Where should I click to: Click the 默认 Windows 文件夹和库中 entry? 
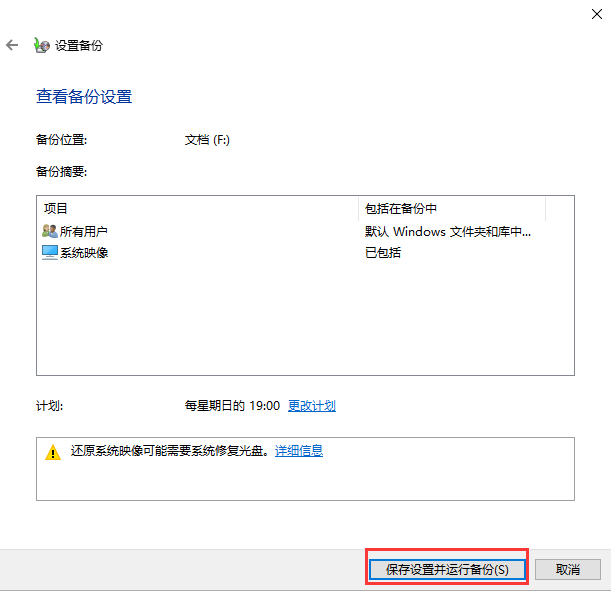tap(448, 231)
